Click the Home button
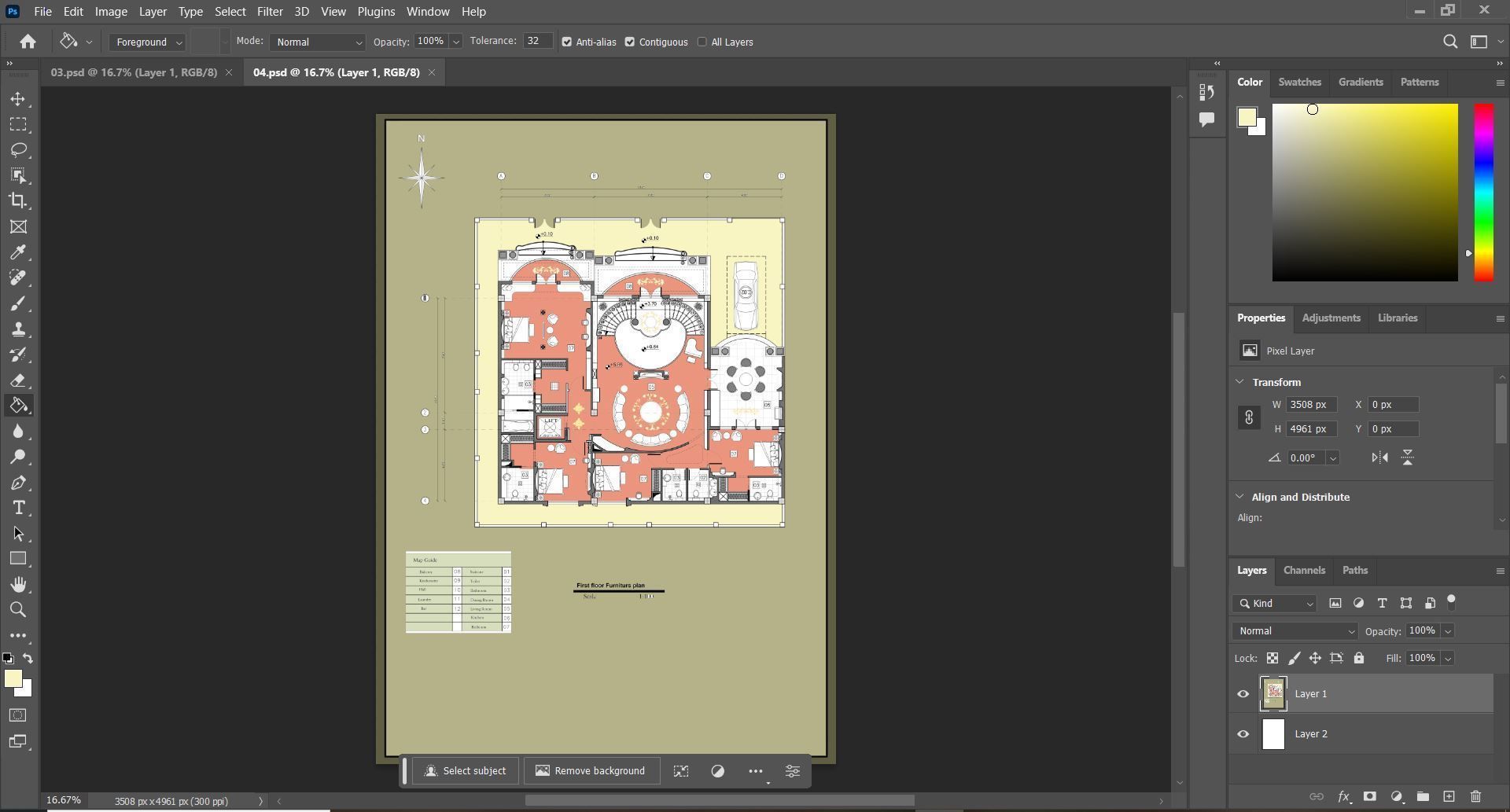The width and height of the screenshot is (1510, 812). coord(28,42)
